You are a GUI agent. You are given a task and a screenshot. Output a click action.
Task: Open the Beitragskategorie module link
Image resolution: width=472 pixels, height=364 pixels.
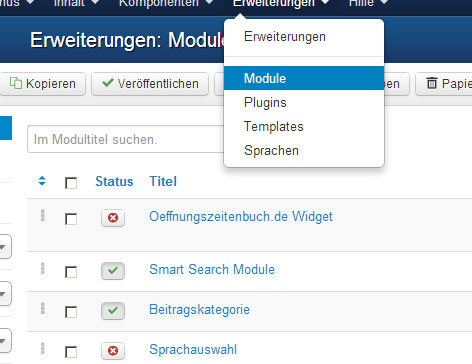coord(199,310)
